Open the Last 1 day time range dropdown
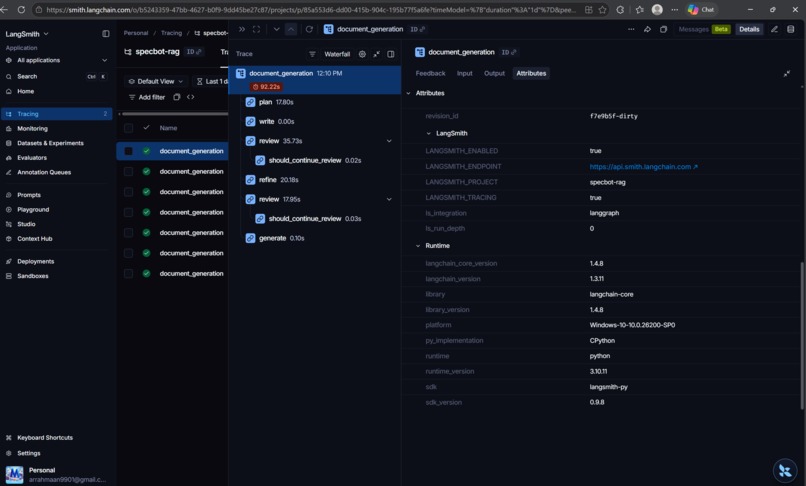806x486 pixels. (x=211, y=81)
